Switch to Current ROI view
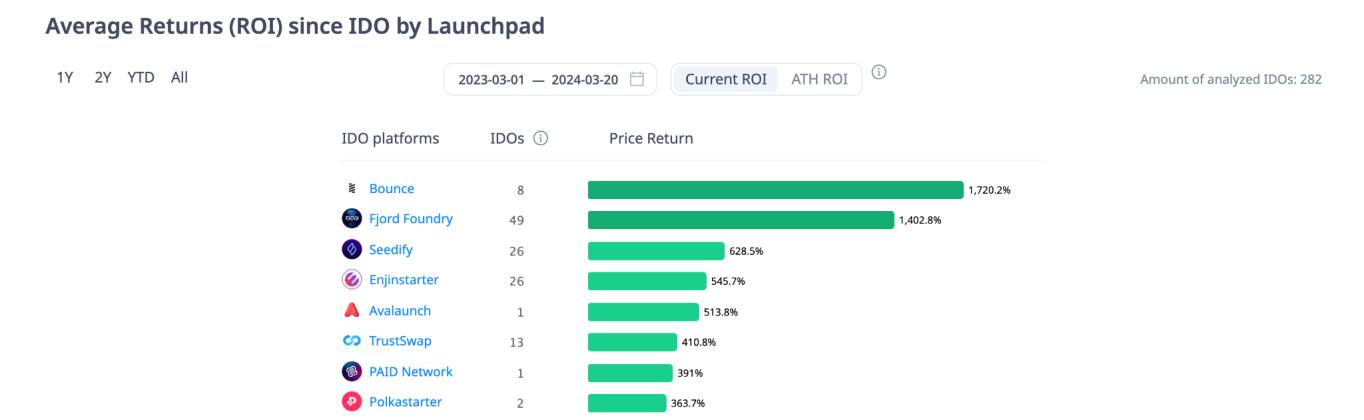Screen dimensions: 1364x420 click(x=725, y=79)
